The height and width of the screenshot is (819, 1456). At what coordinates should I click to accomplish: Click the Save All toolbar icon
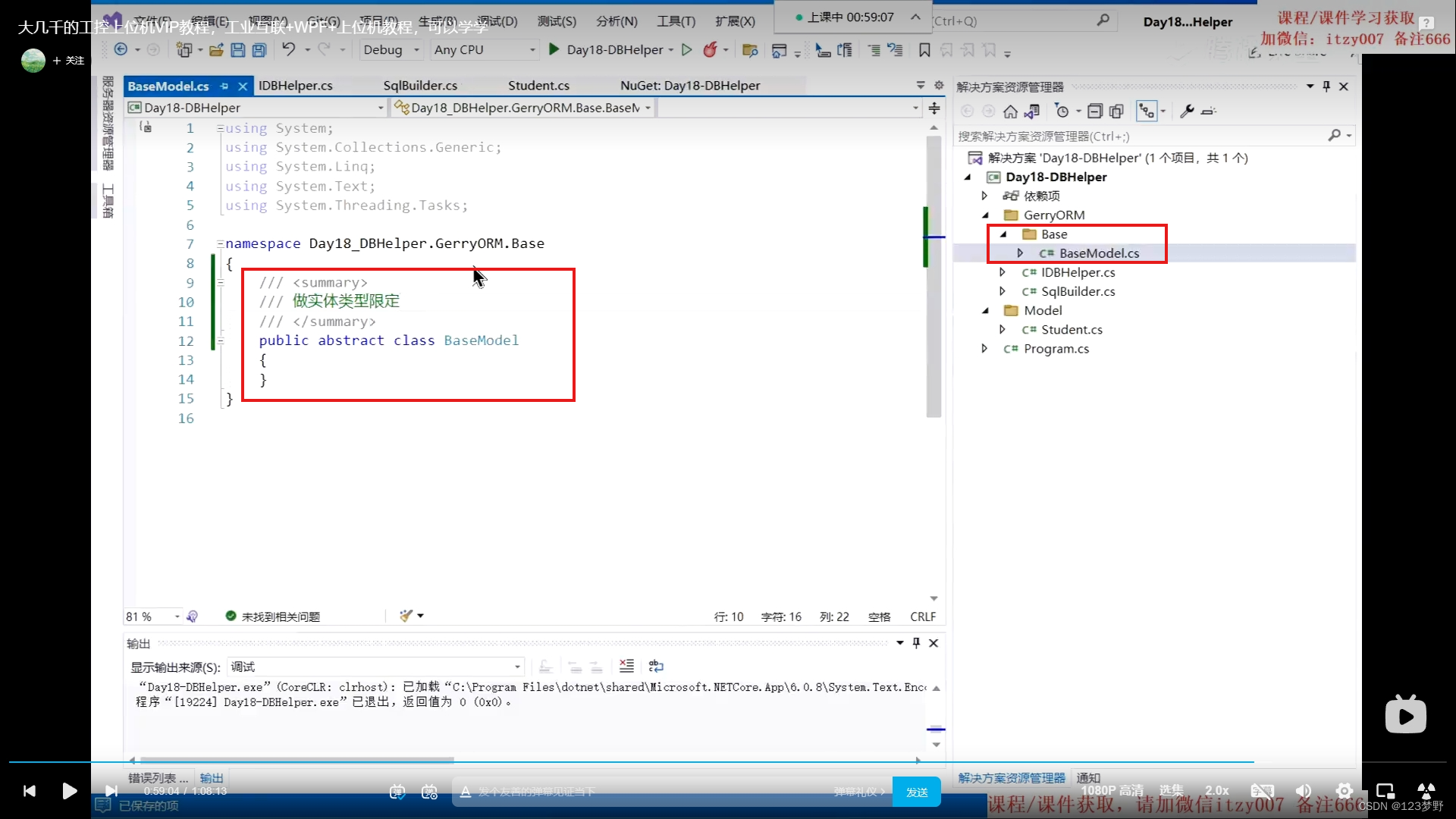pos(259,50)
